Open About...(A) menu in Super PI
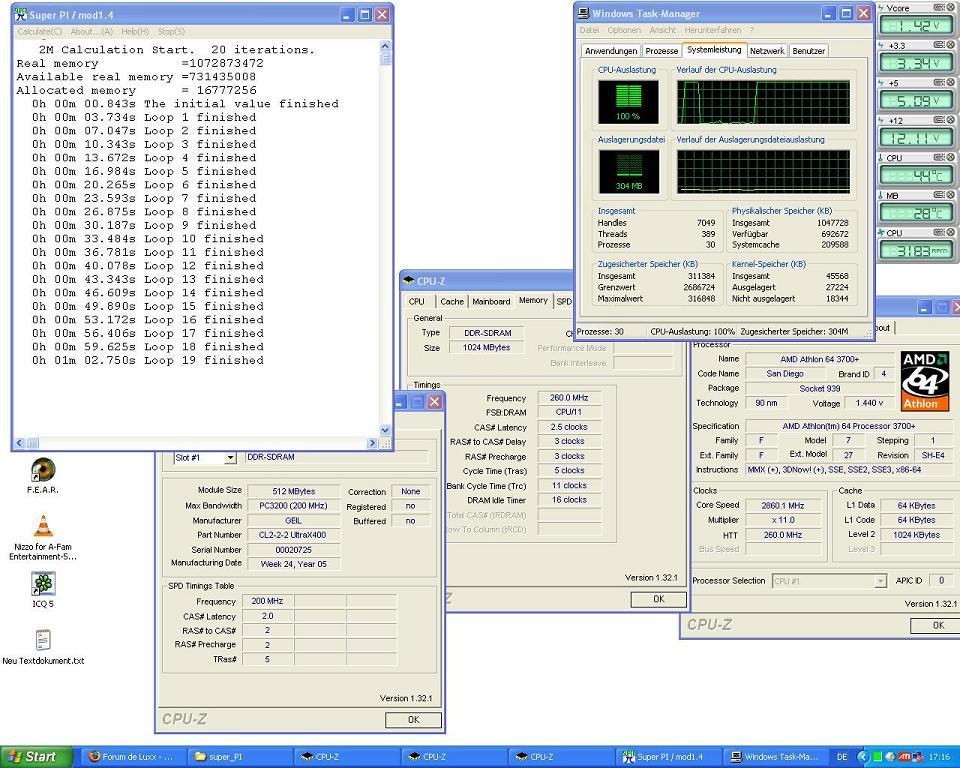This screenshot has width=960, height=768. coord(92,31)
